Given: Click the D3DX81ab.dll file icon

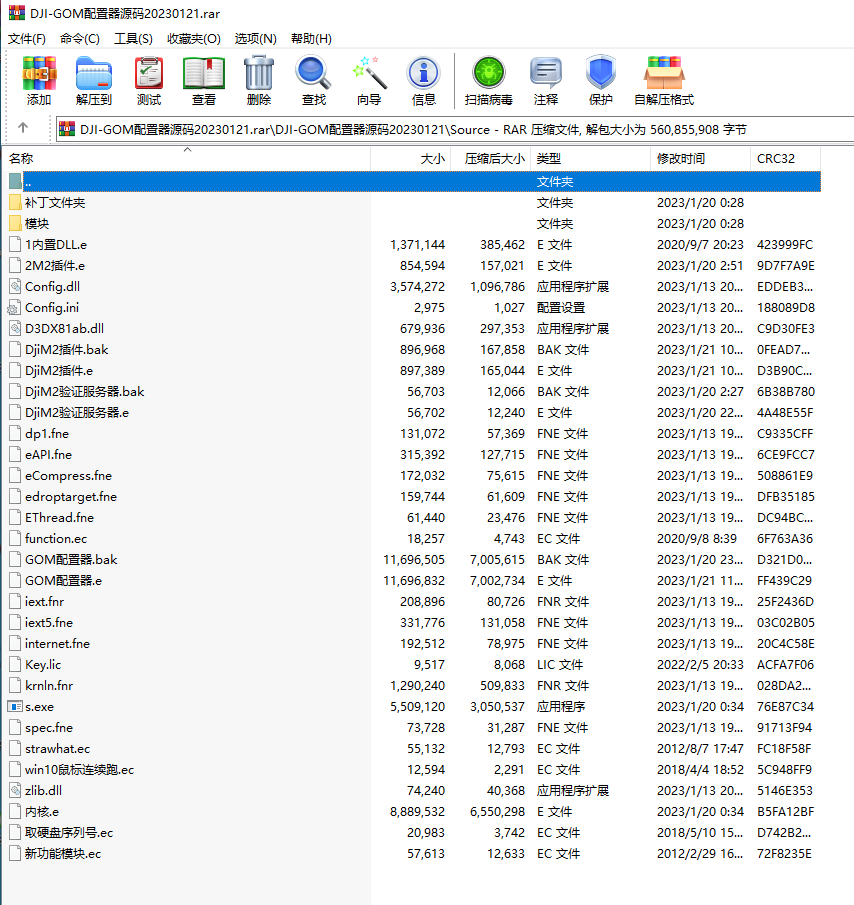Looking at the screenshot, I should pos(15,328).
